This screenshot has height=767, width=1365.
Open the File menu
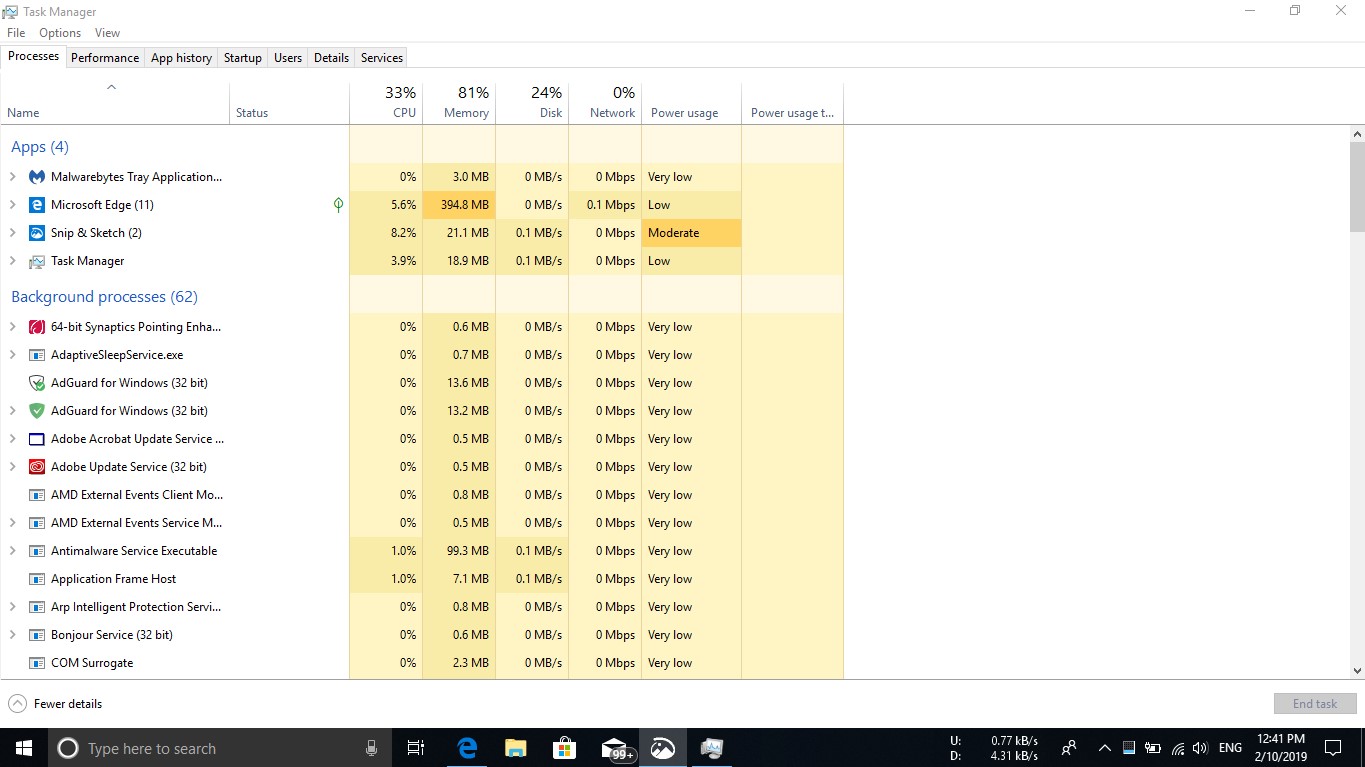click(x=16, y=33)
